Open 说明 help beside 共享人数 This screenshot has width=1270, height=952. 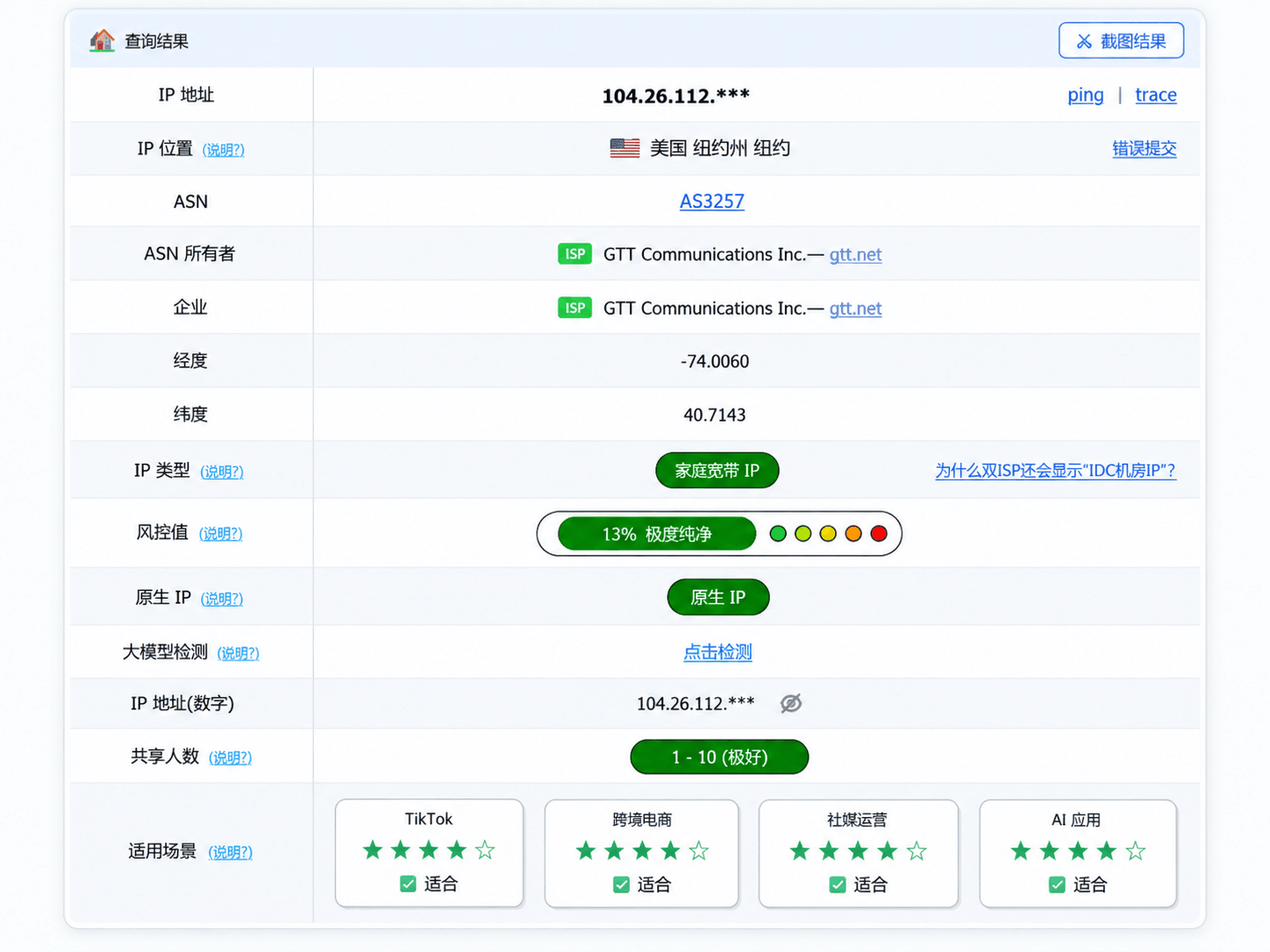pyautogui.click(x=230, y=757)
